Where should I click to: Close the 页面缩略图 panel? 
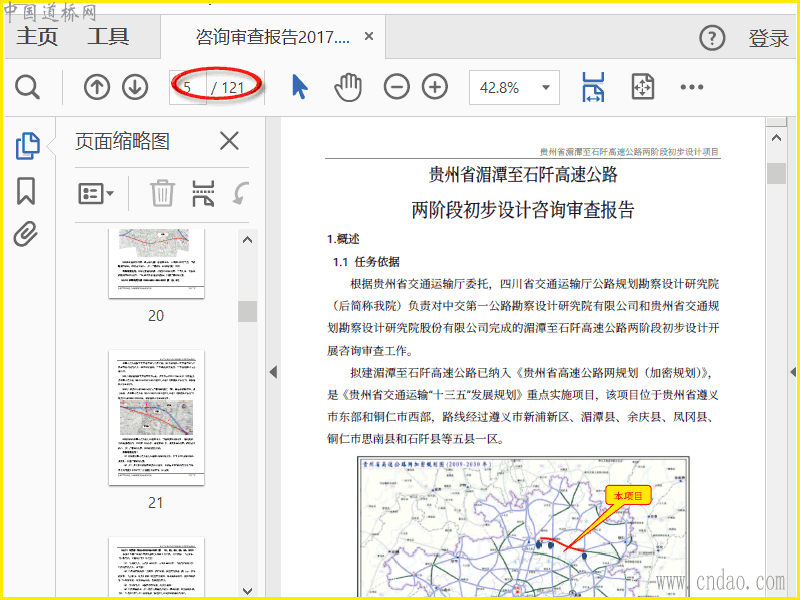[229, 141]
